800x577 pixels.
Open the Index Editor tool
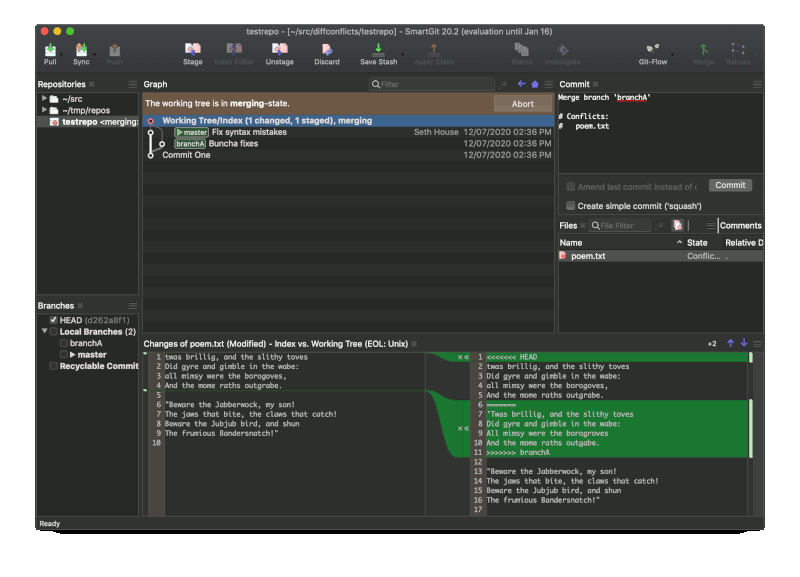click(x=234, y=49)
